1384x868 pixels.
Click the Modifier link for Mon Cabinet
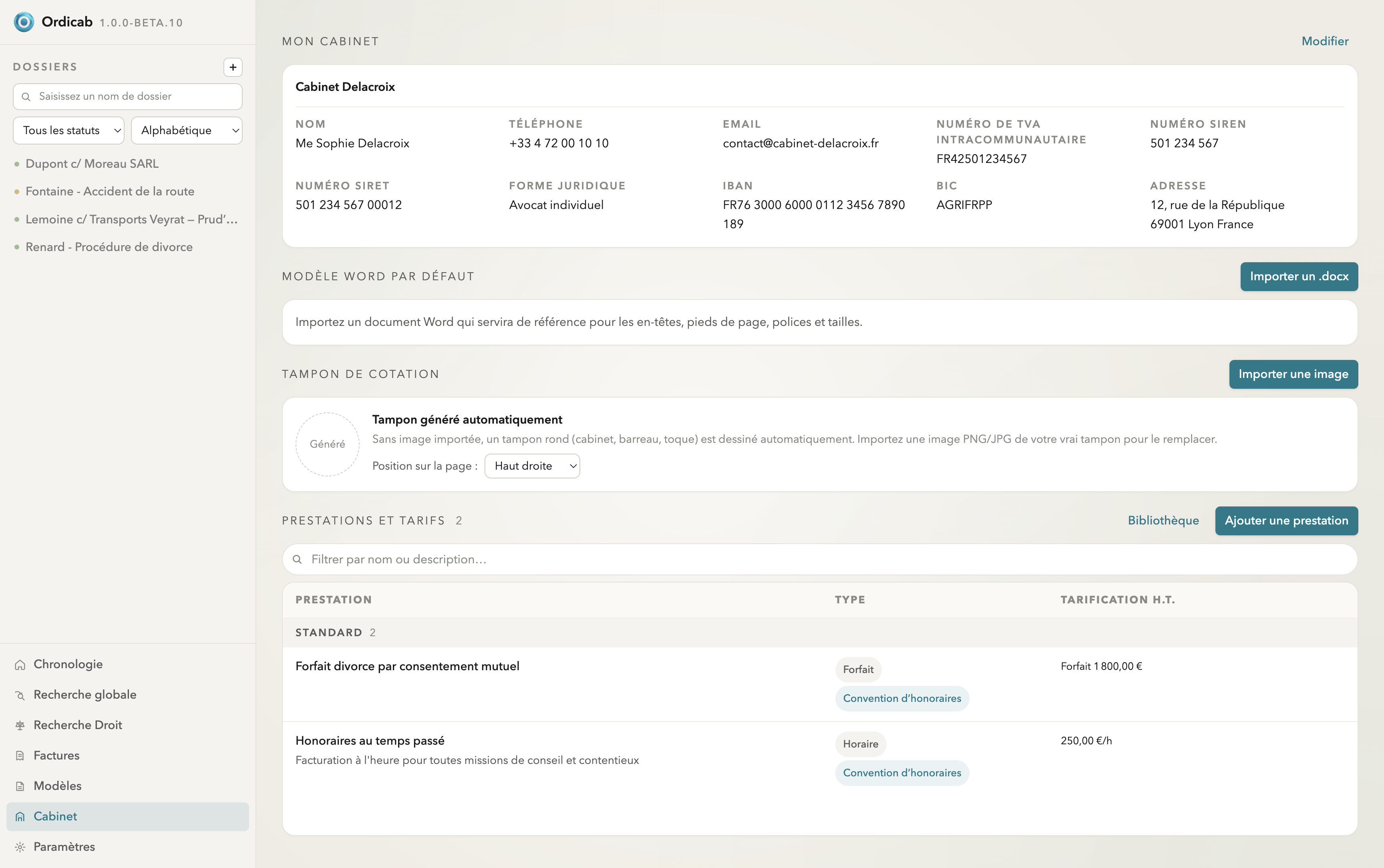[x=1324, y=41]
